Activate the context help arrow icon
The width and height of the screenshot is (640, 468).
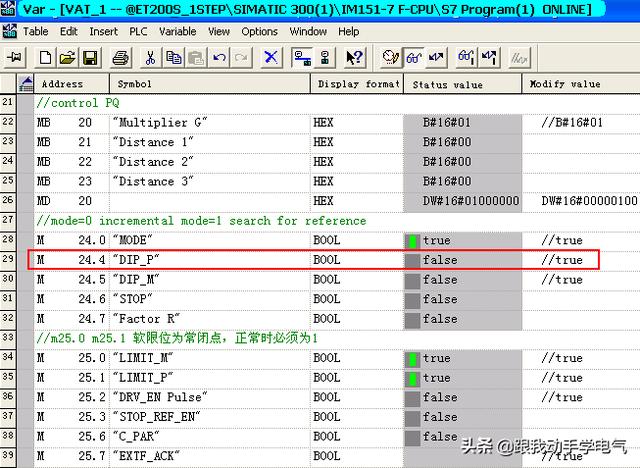[354, 58]
